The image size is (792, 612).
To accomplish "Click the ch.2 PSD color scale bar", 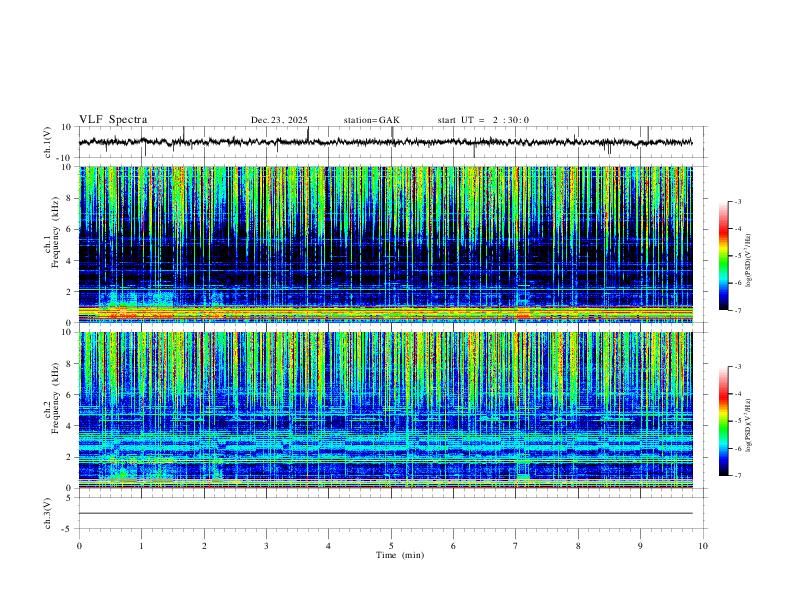I will (x=724, y=421).
